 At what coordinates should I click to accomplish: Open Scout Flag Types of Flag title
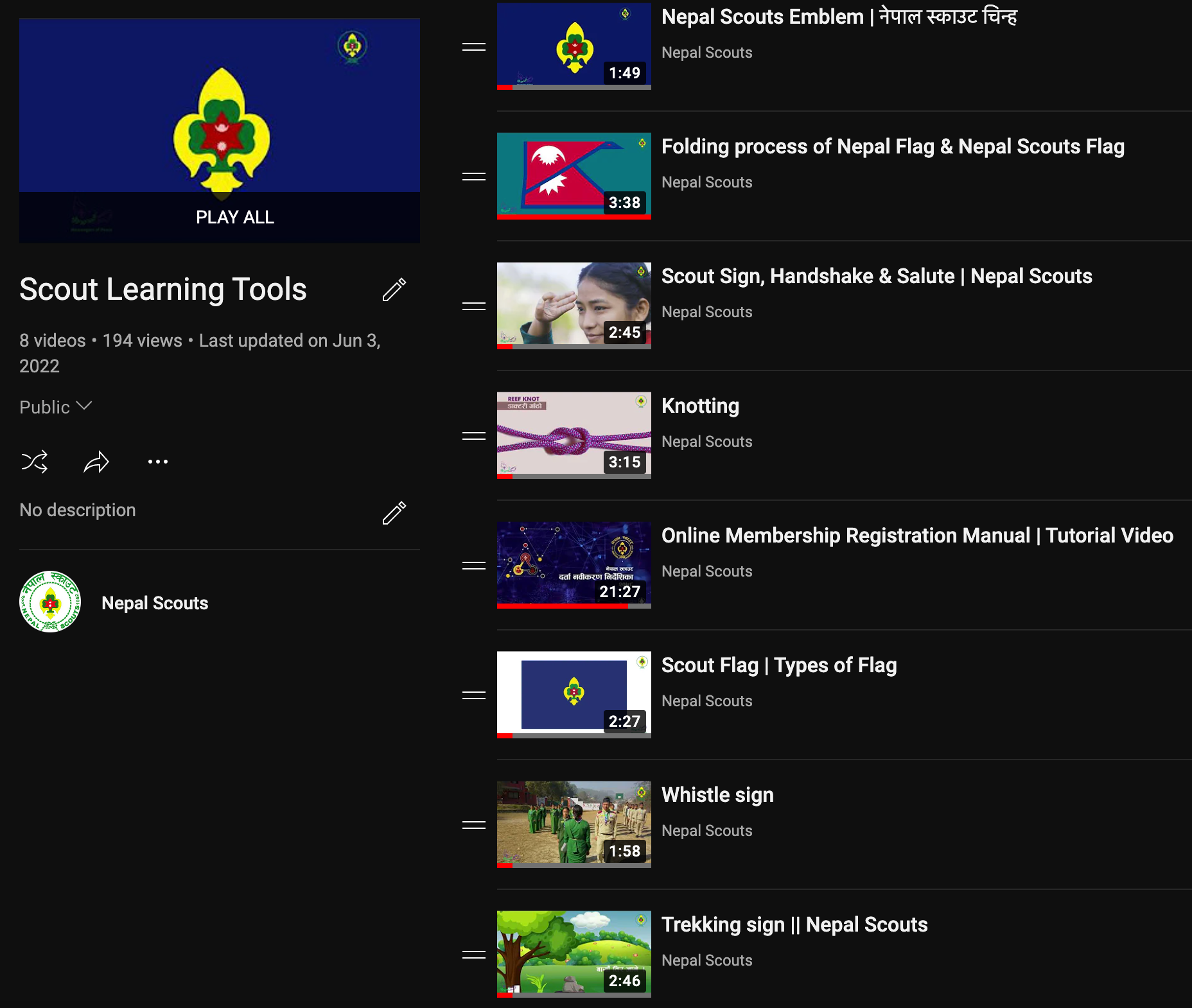[x=779, y=665]
